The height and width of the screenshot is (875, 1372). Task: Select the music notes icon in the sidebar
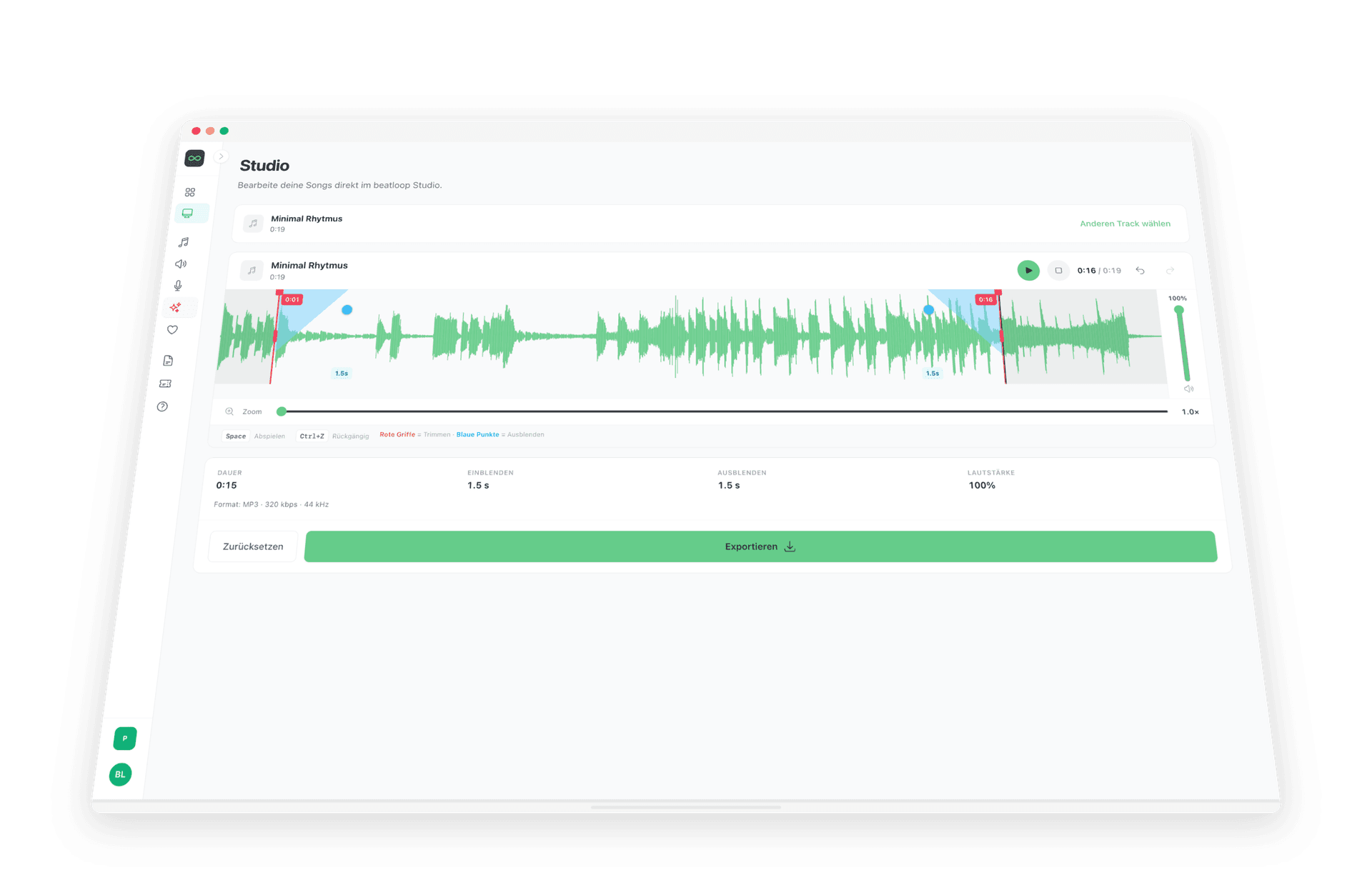(182, 242)
